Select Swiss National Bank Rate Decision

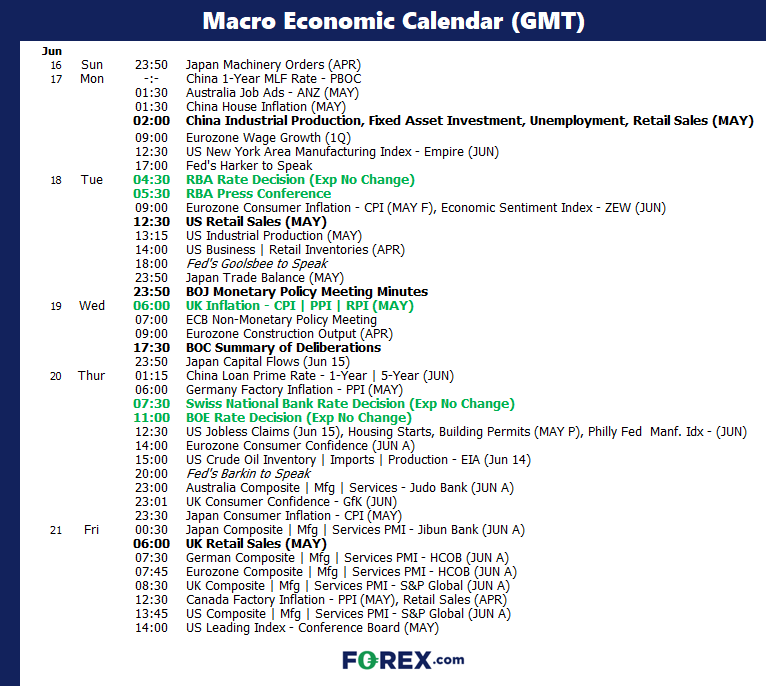[350, 404]
